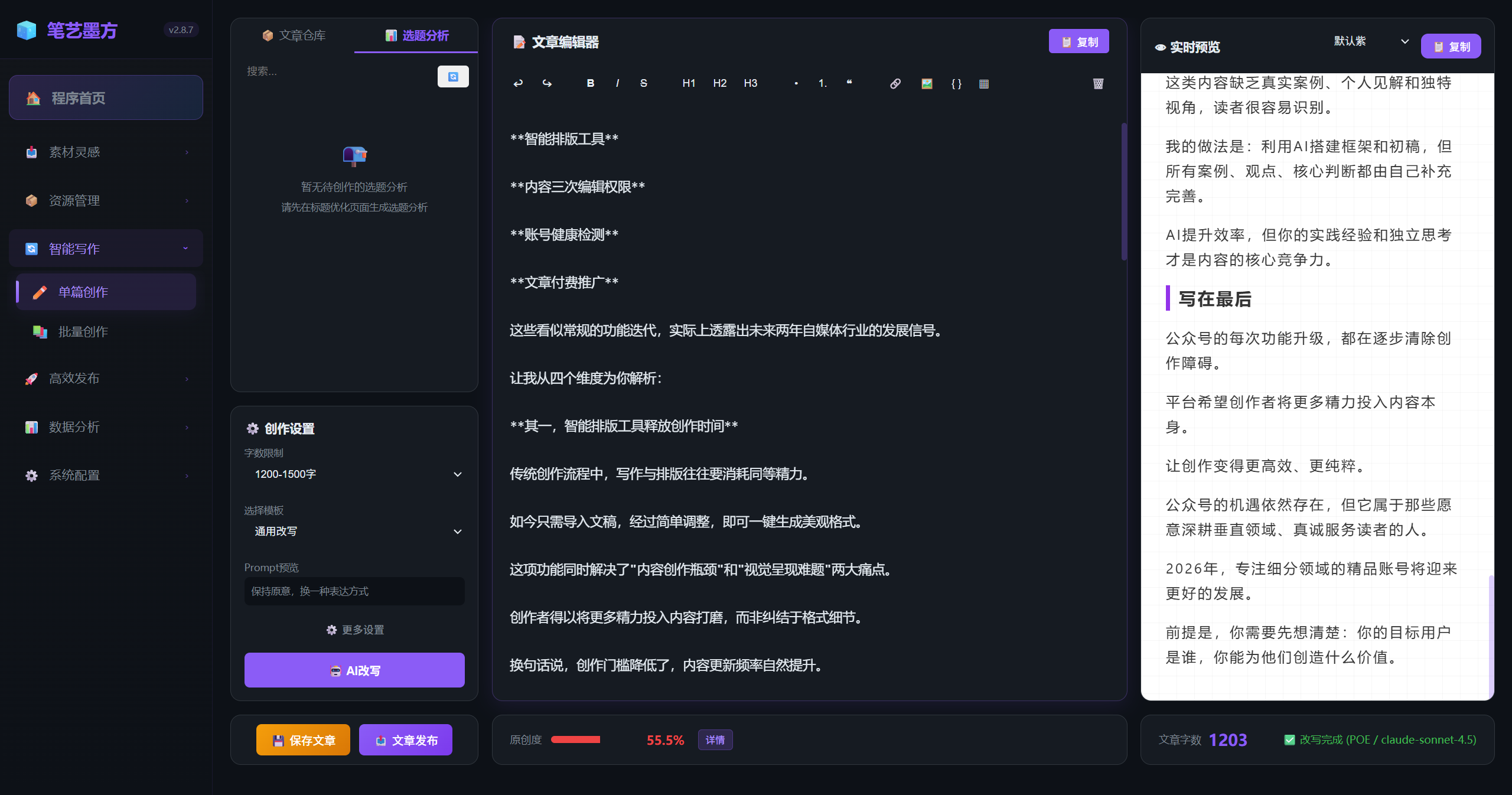
Task: Insert a hyperlink via the link icon
Action: point(894,83)
